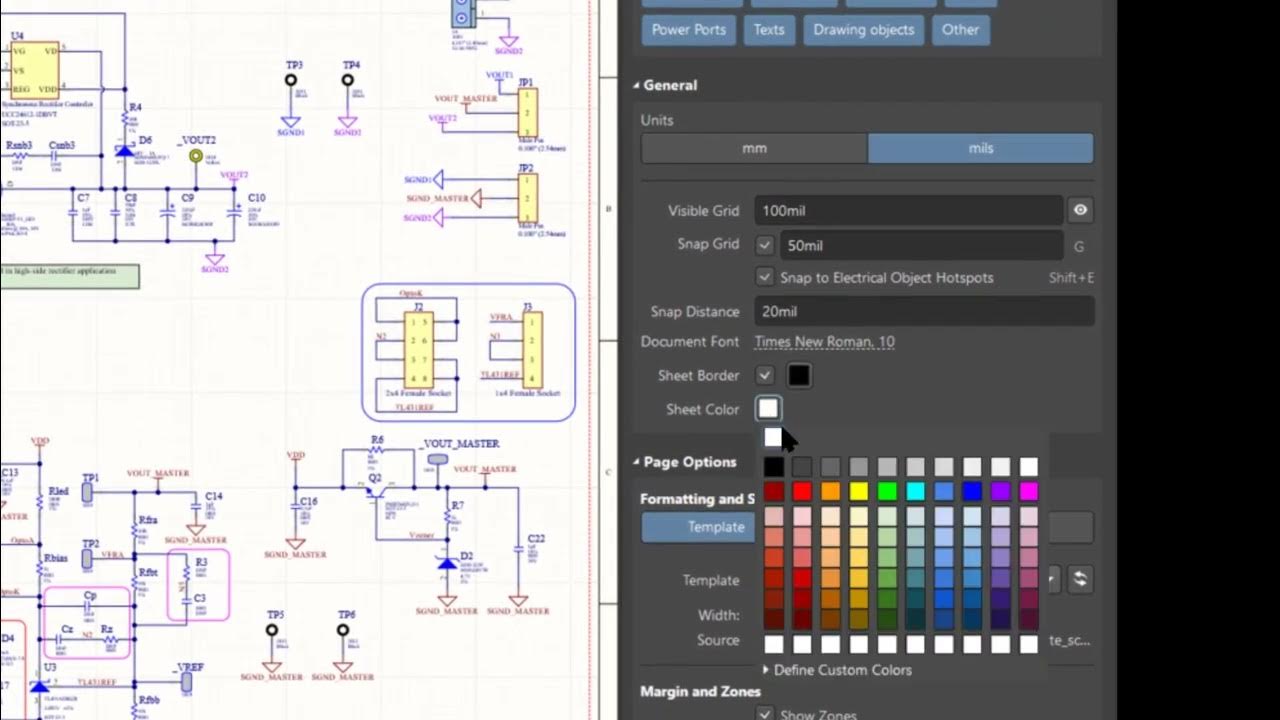Pick the bright red palette swatch
This screenshot has height=720, width=1280.
pos(802,491)
